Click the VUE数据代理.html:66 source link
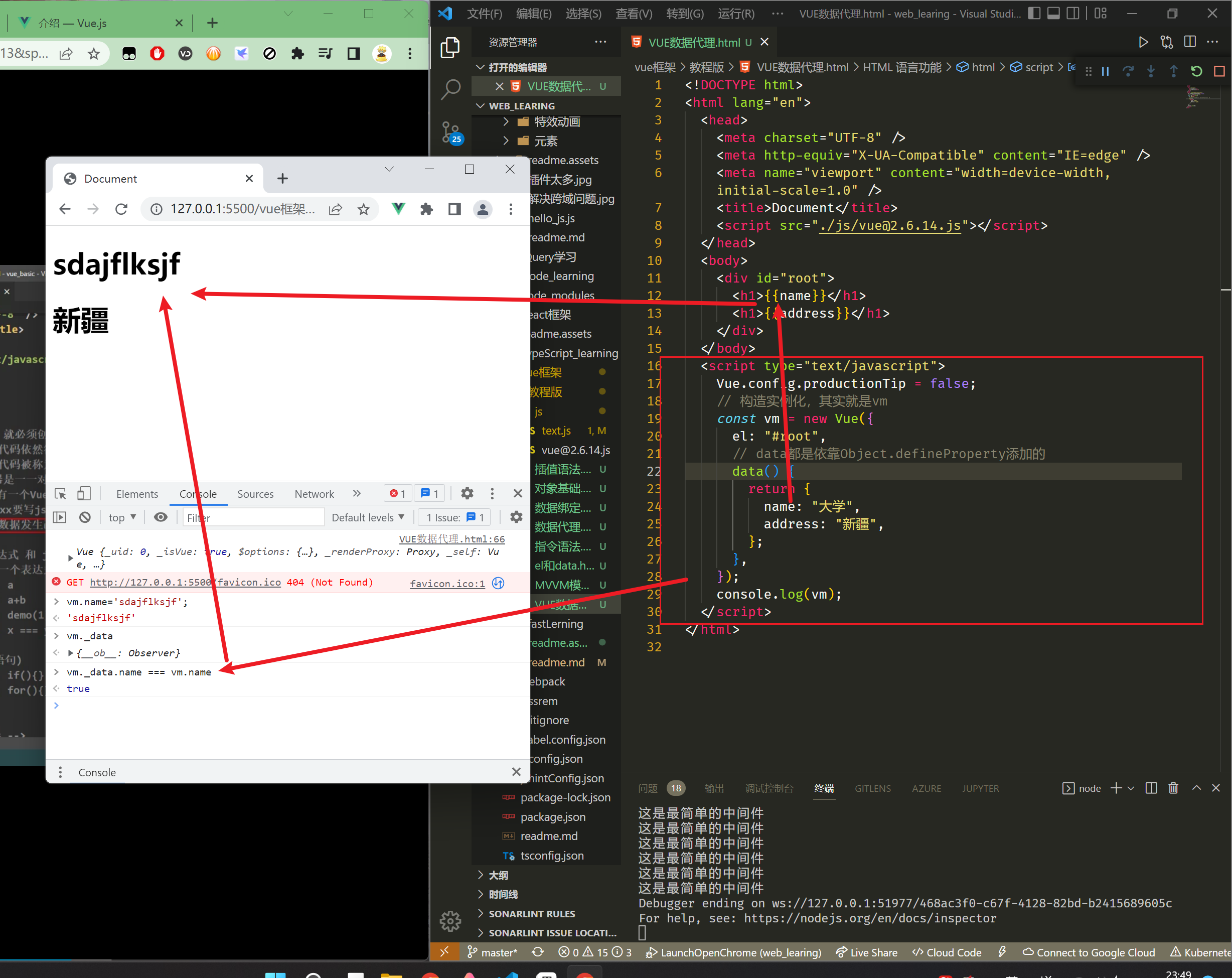The image size is (1232, 978). (451, 538)
